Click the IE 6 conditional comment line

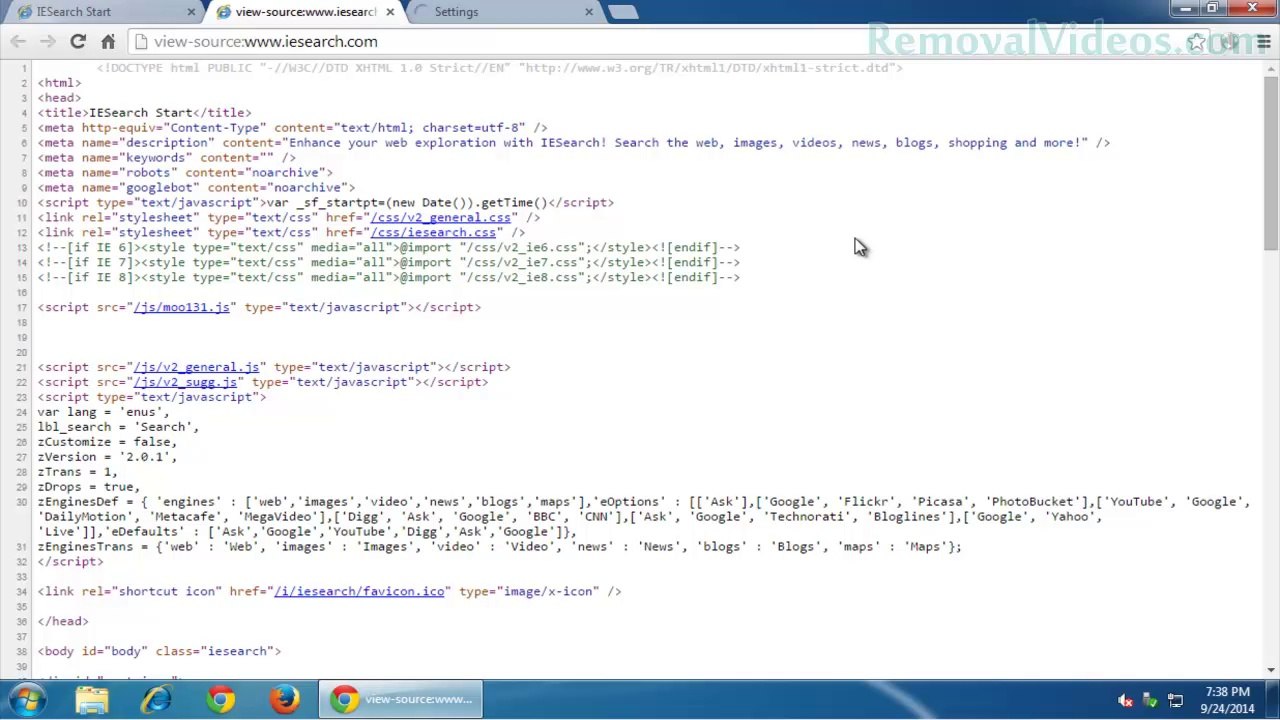click(x=389, y=247)
